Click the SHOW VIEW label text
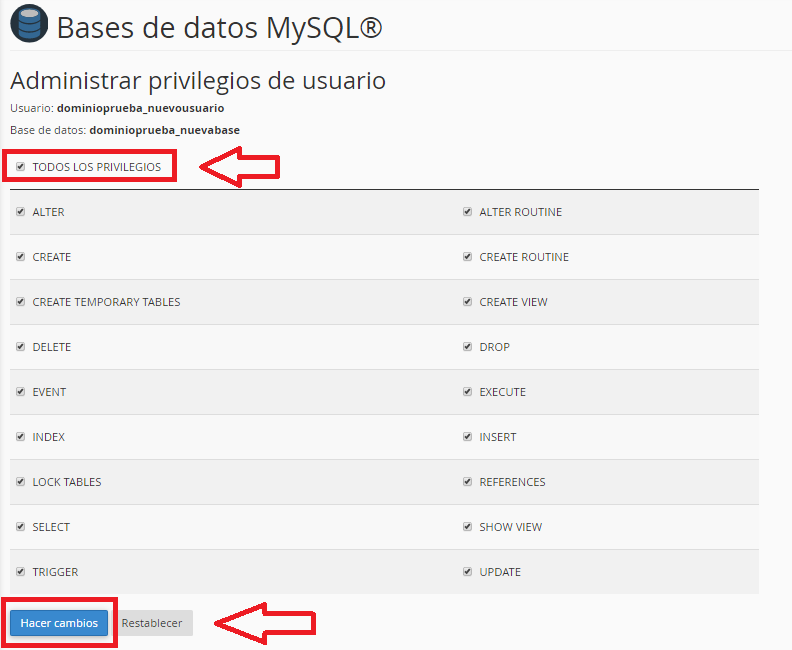The image size is (792, 650). click(510, 527)
